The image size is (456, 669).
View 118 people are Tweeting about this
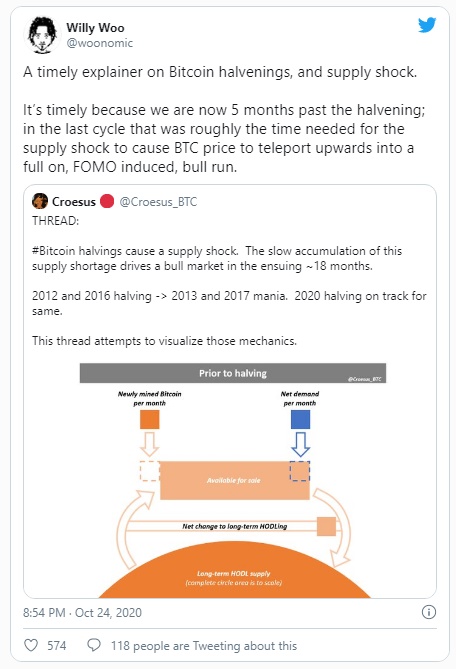pyautogui.click(x=204, y=646)
